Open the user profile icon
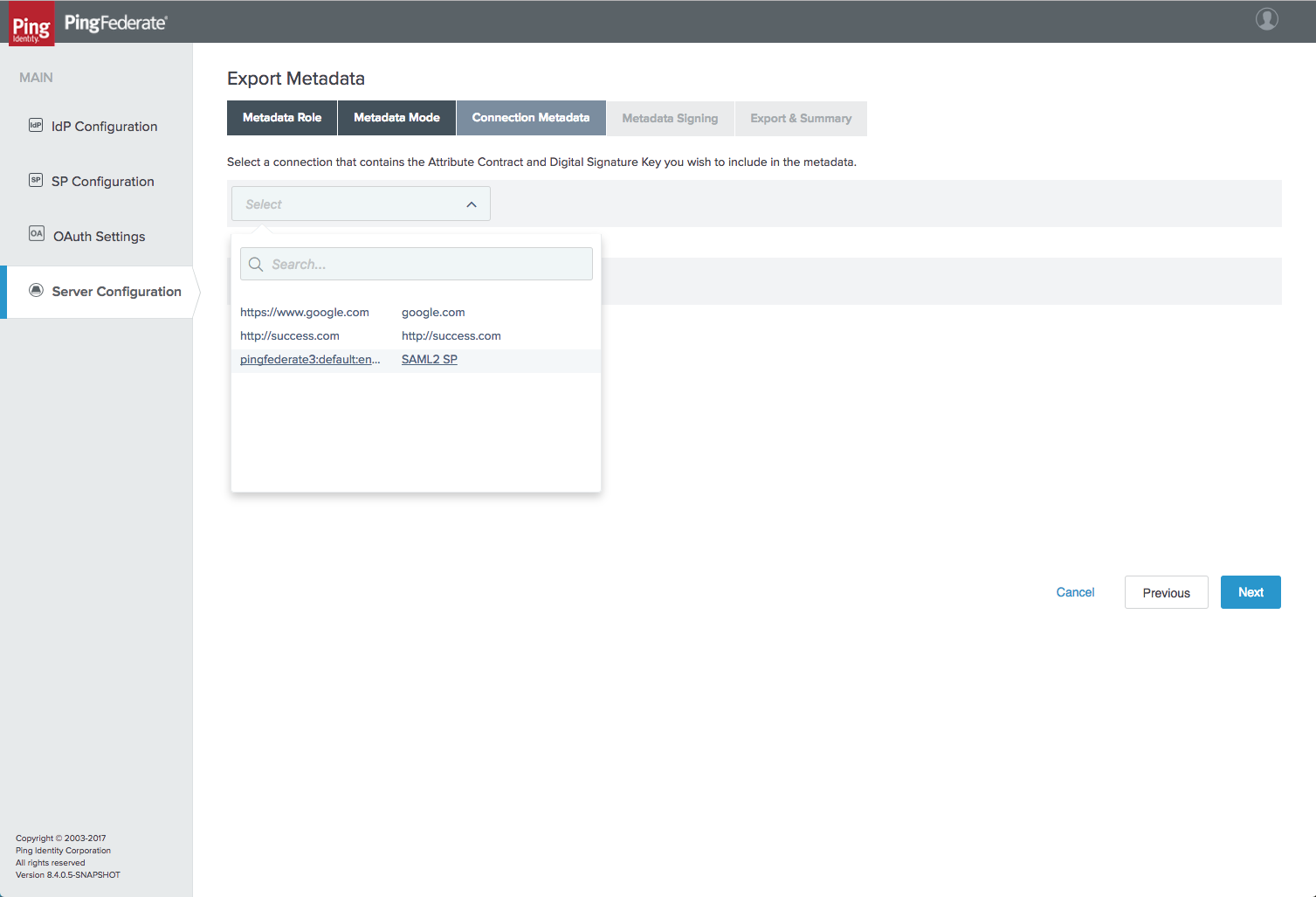1316x897 pixels. (x=1266, y=19)
